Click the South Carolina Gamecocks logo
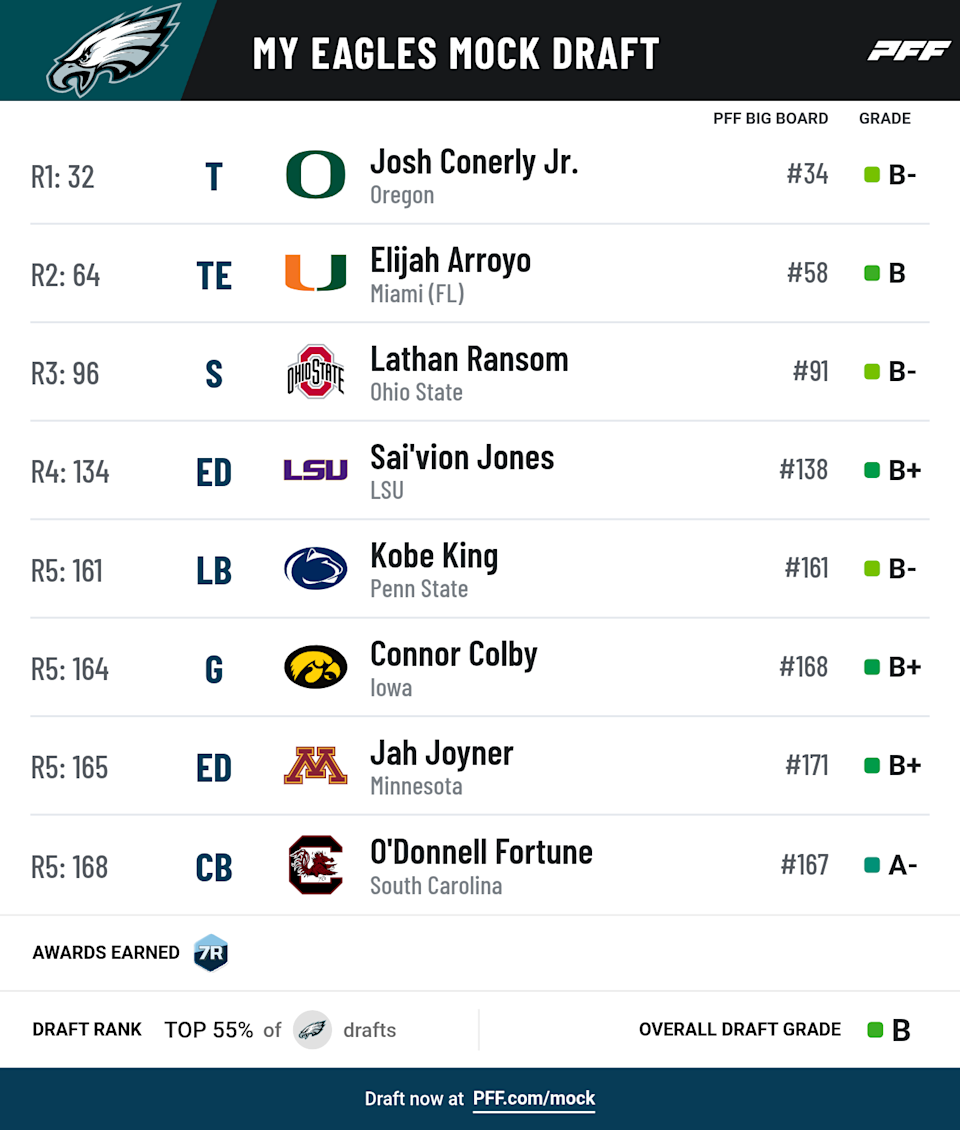Screen dimensions: 960x1130 tap(316, 865)
